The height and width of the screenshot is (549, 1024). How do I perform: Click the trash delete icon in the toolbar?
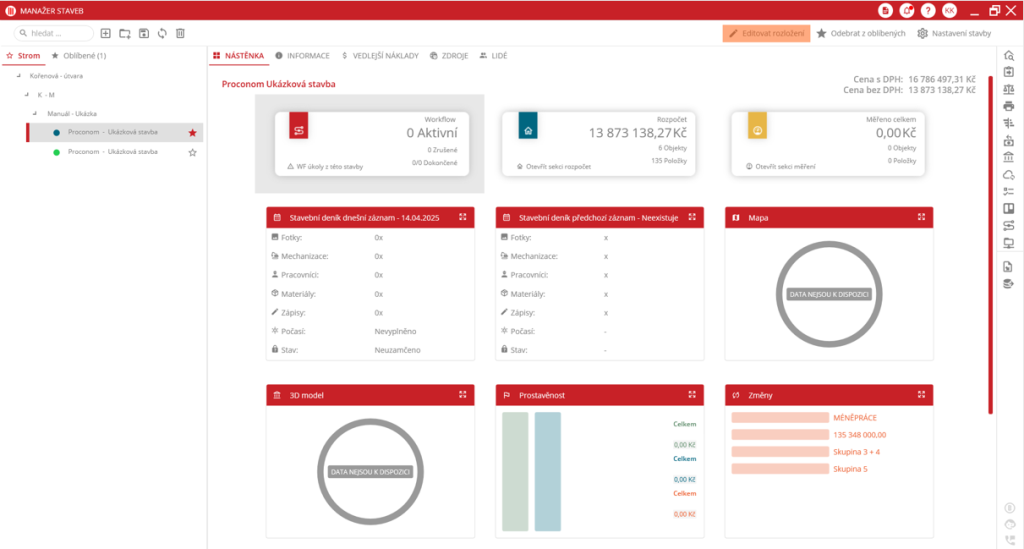[180, 33]
